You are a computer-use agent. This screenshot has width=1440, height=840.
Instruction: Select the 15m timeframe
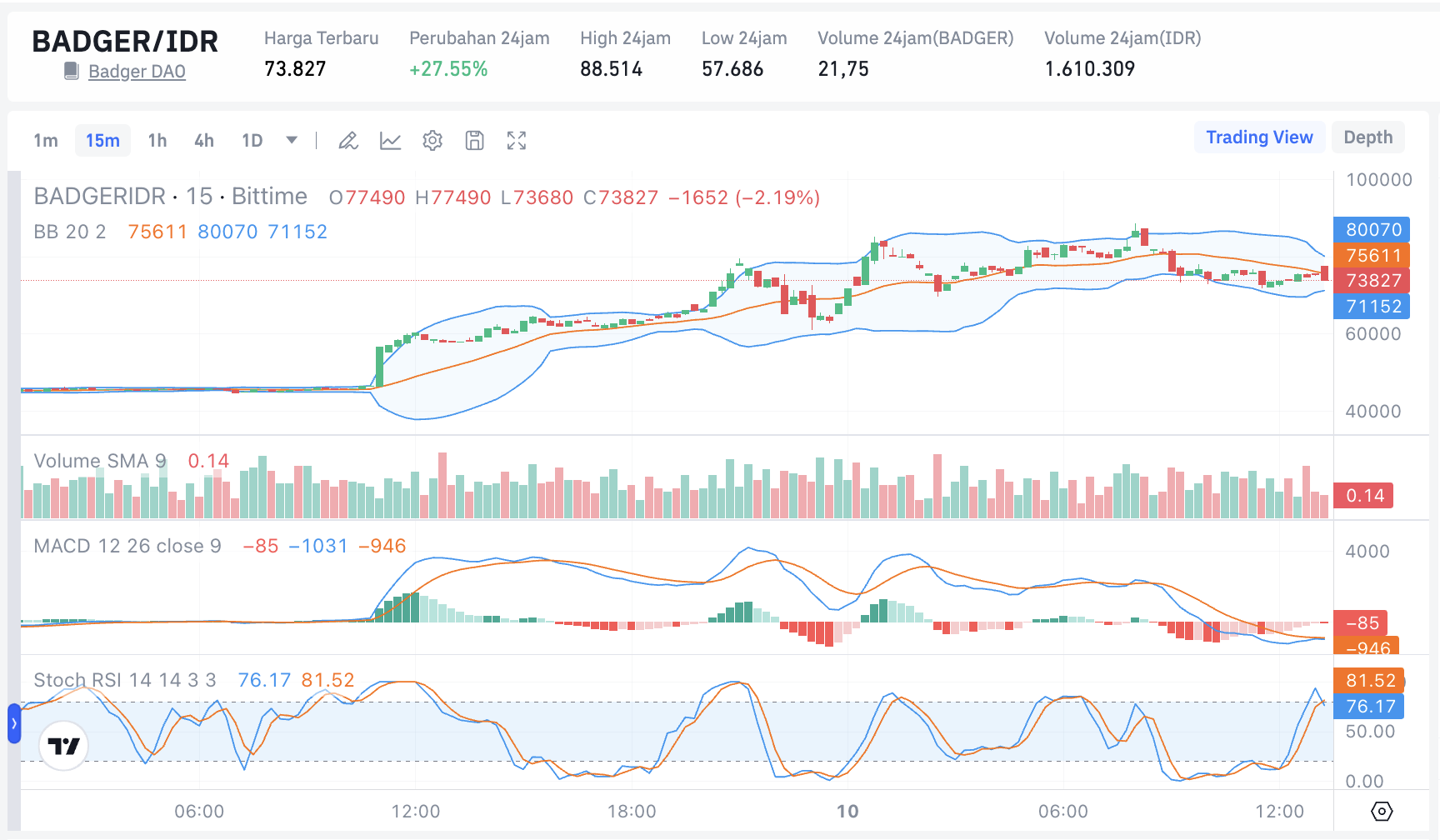point(102,141)
